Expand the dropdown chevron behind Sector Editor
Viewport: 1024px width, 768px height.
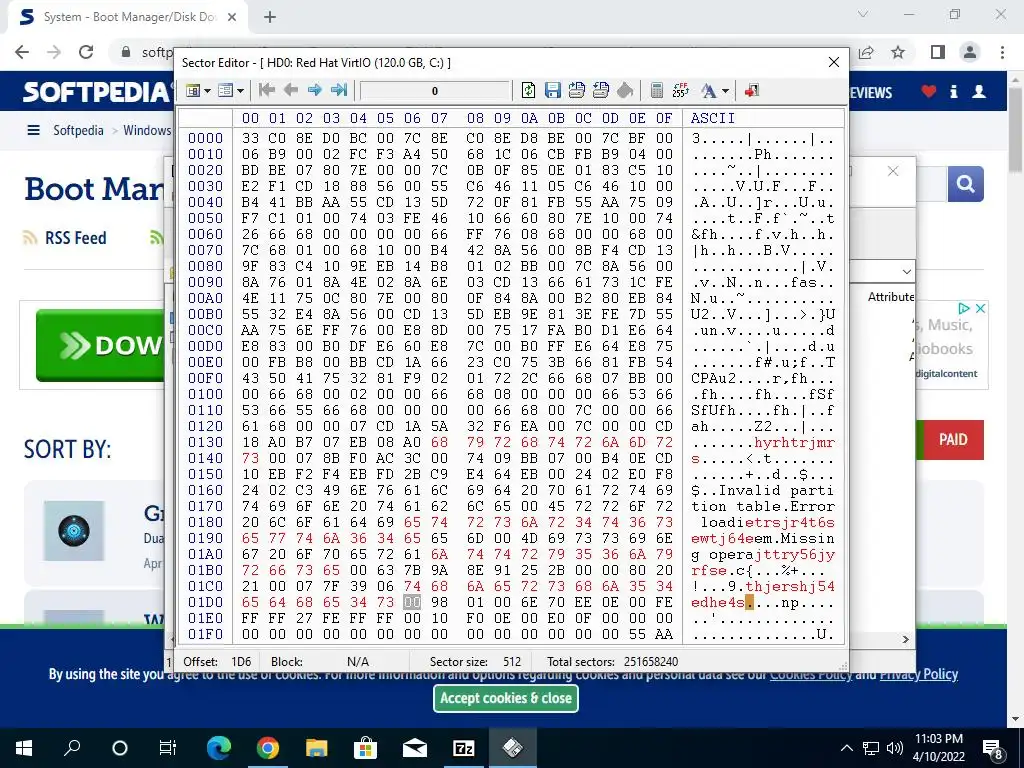click(906, 271)
